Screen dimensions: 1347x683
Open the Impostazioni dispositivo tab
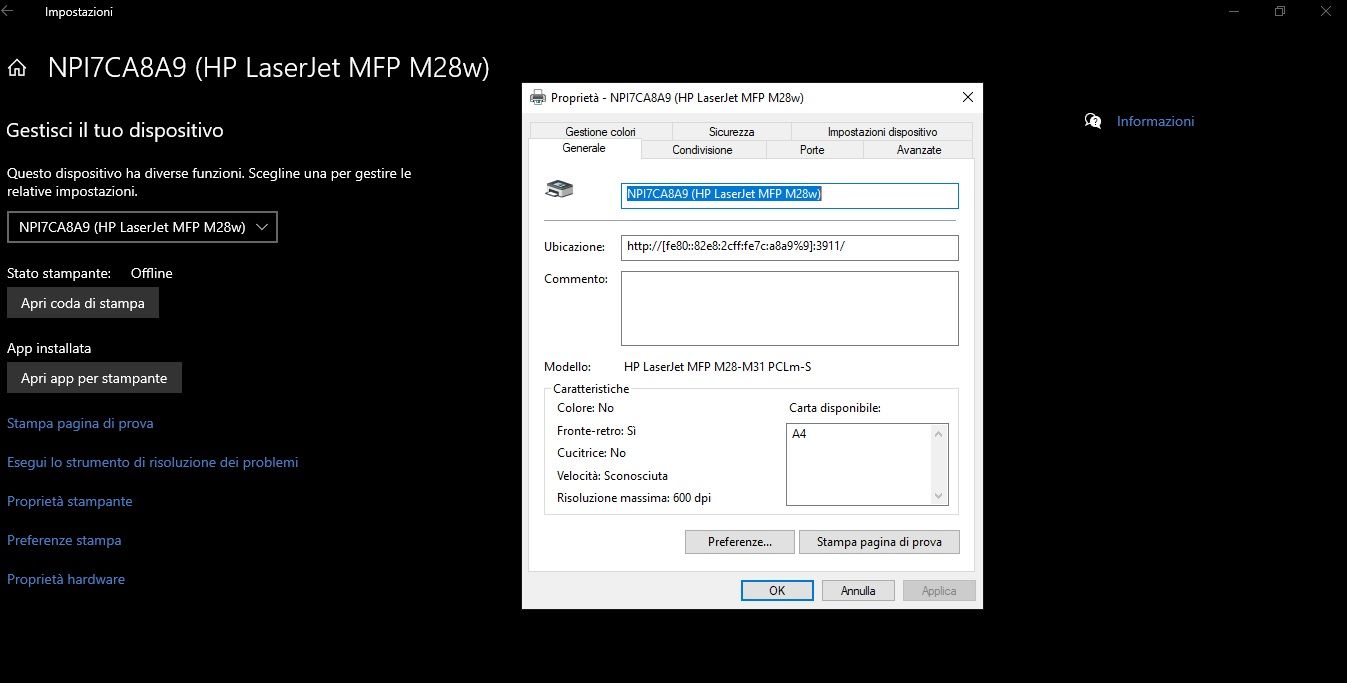[x=882, y=131]
